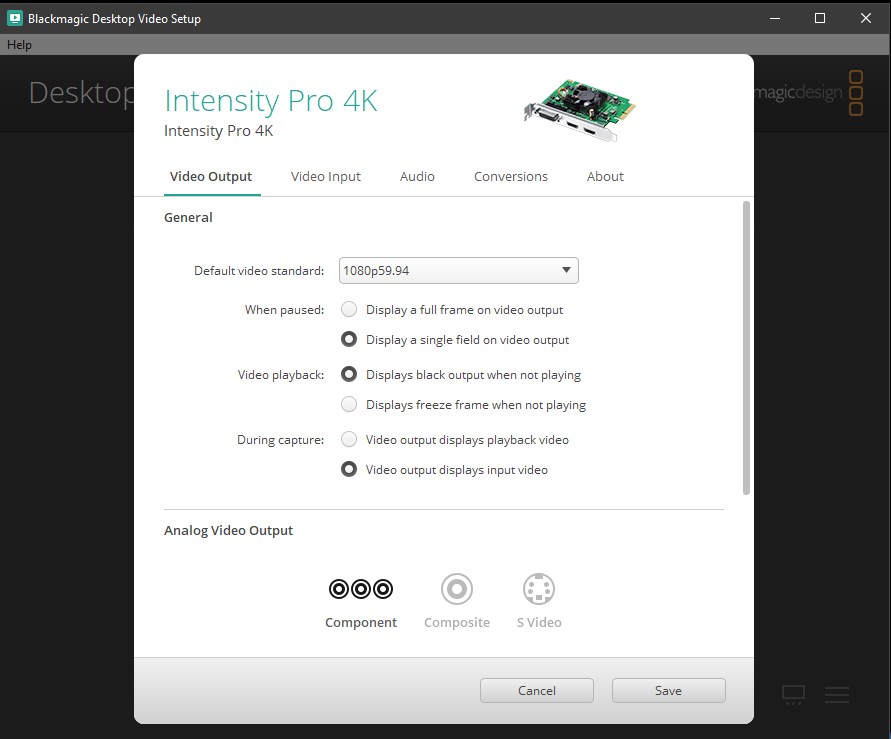This screenshot has height=739, width=891.
Task: Click the Component label text
Action: point(361,623)
